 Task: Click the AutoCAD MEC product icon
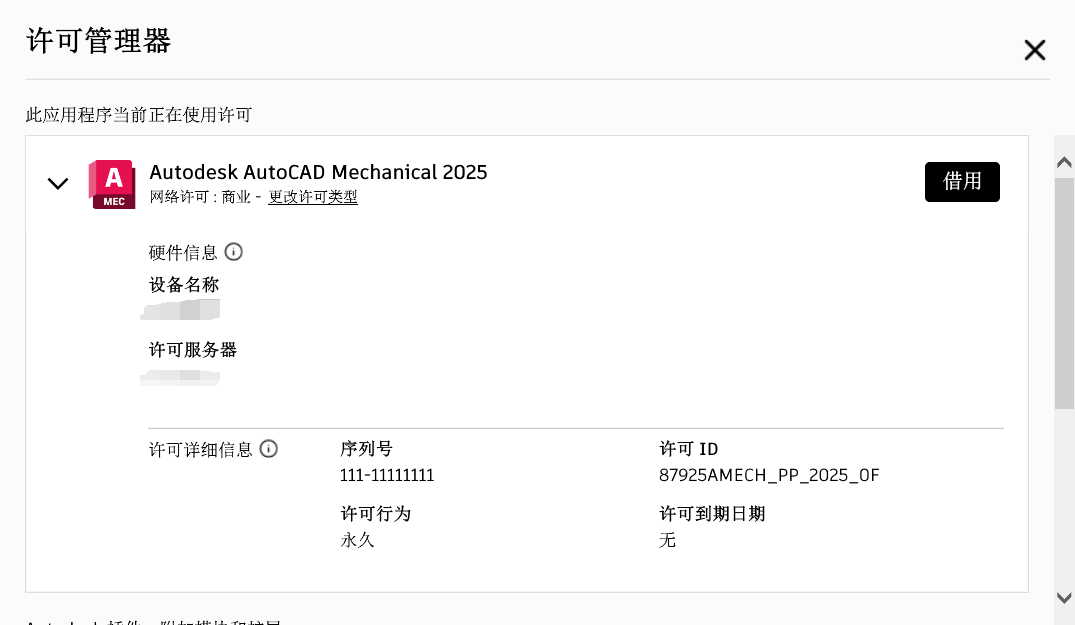click(112, 184)
